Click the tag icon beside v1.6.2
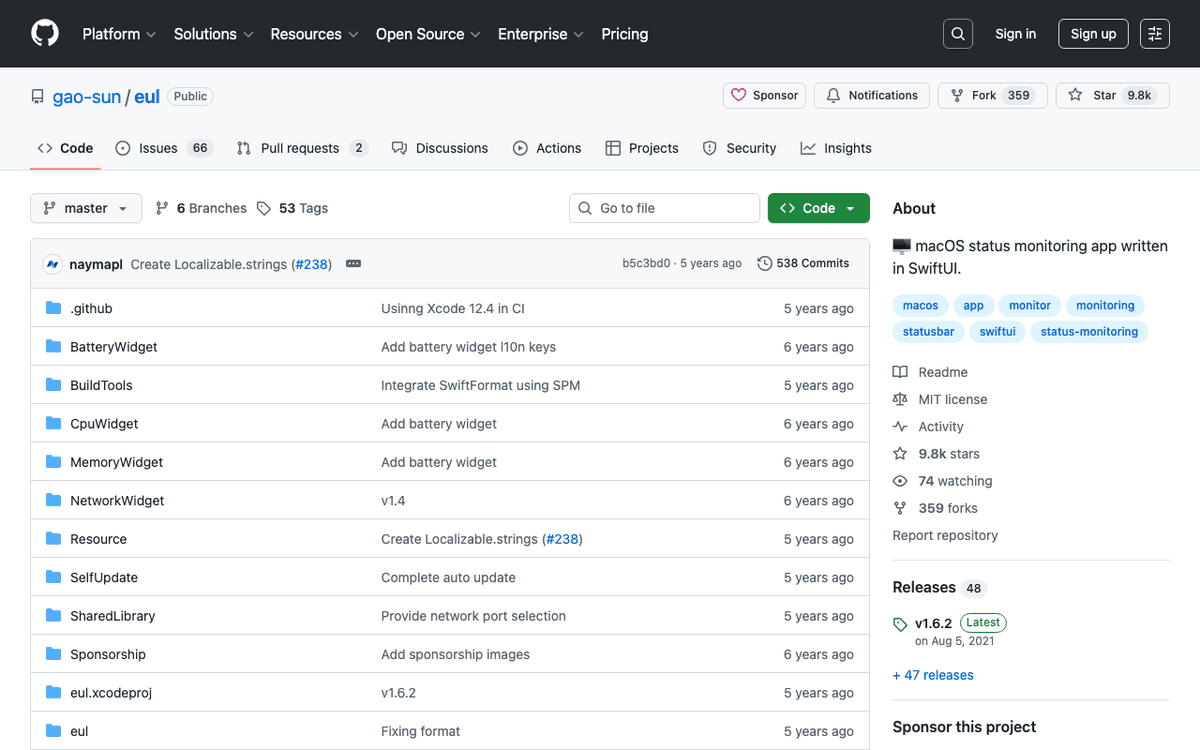Image resolution: width=1200 pixels, height=750 pixels. 899,623
